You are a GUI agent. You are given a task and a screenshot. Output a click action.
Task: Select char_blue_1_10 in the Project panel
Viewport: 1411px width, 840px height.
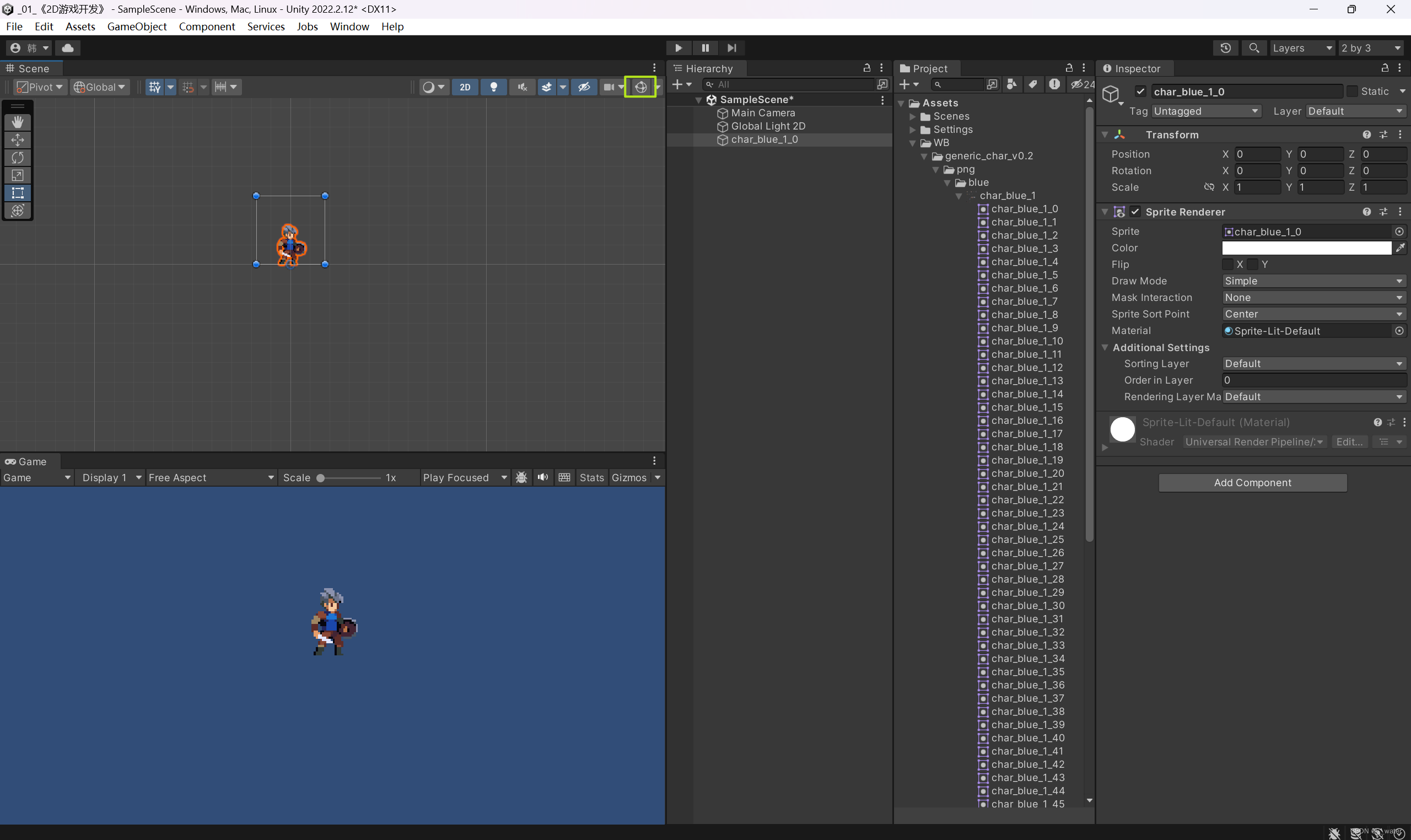(x=1027, y=341)
